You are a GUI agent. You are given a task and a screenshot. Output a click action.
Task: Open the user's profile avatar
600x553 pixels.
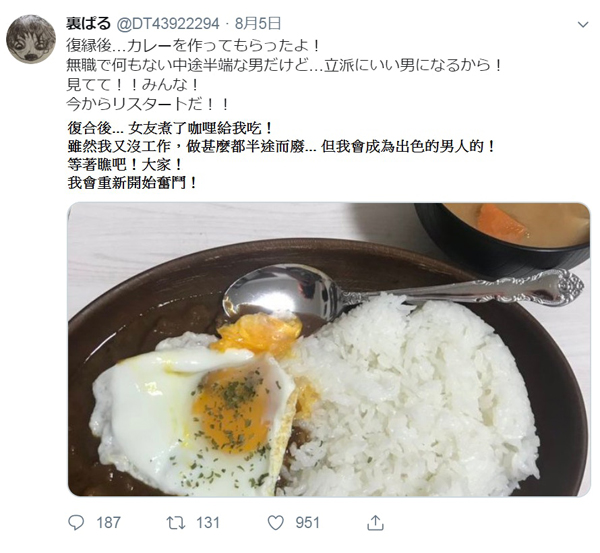[x=31, y=39]
